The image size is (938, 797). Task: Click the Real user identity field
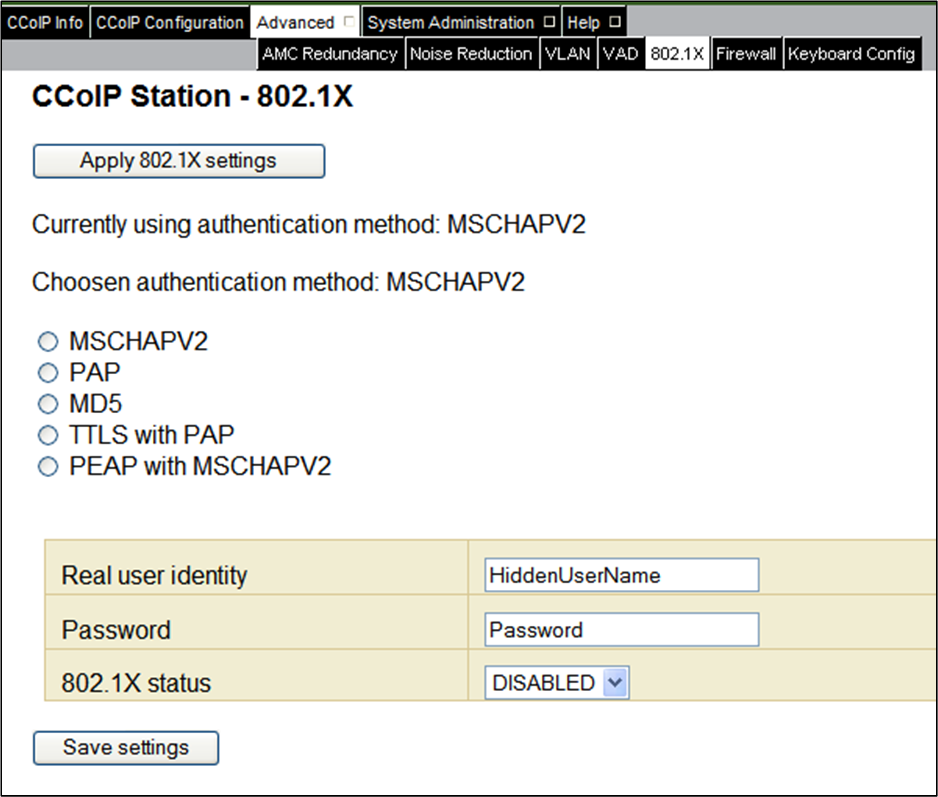point(620,575)
